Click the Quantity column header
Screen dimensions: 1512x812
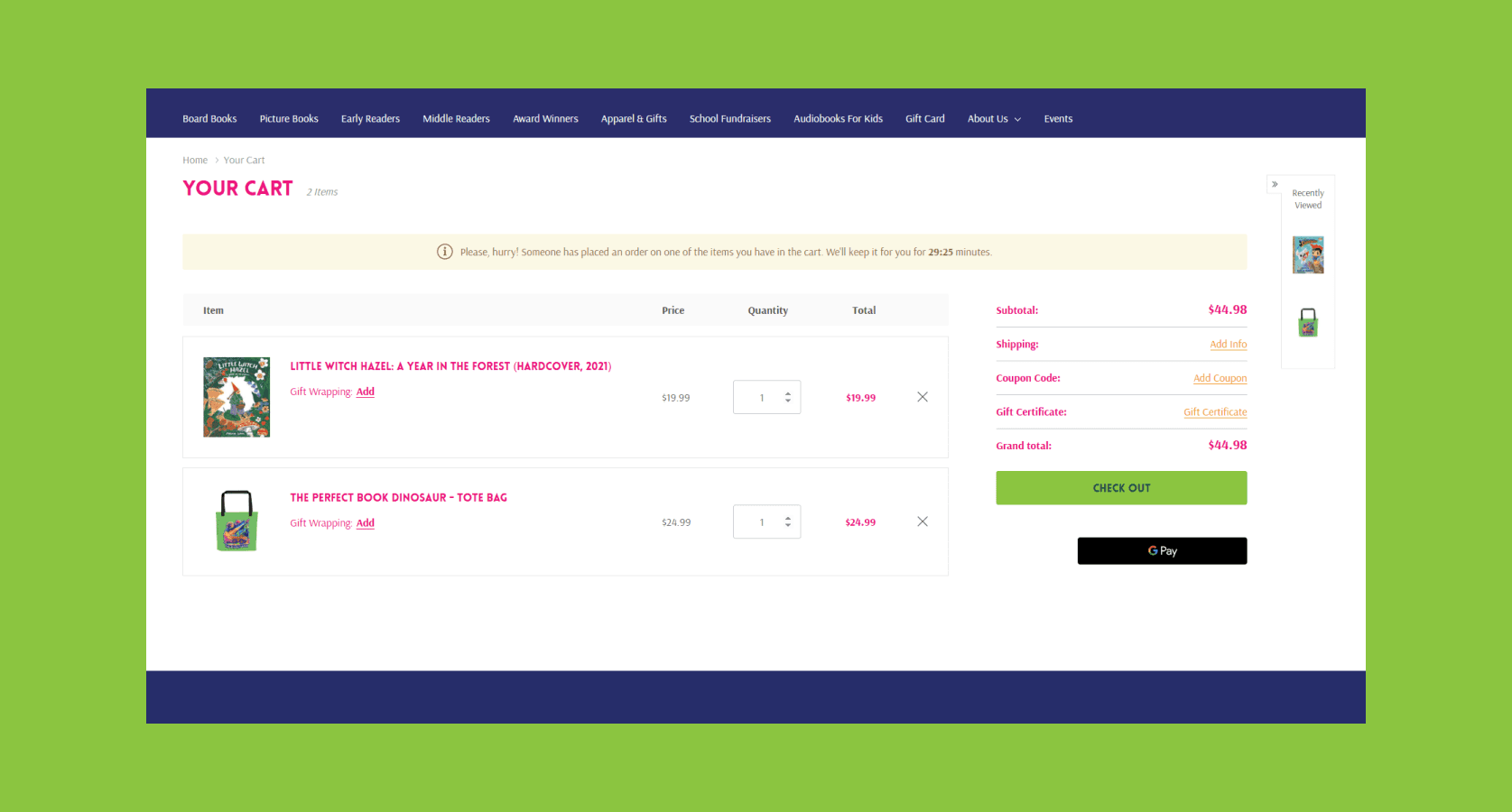click(x=767, y=310)
